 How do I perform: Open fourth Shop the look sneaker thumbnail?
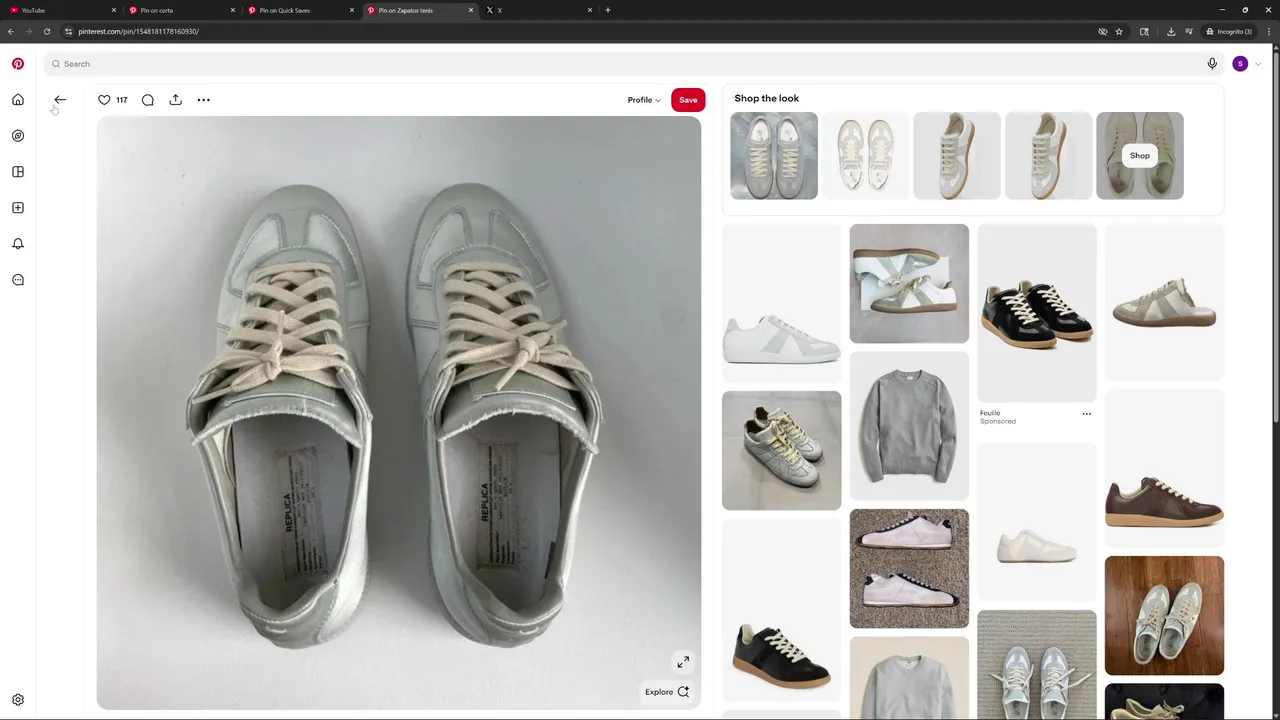(x=1048, y=156)
